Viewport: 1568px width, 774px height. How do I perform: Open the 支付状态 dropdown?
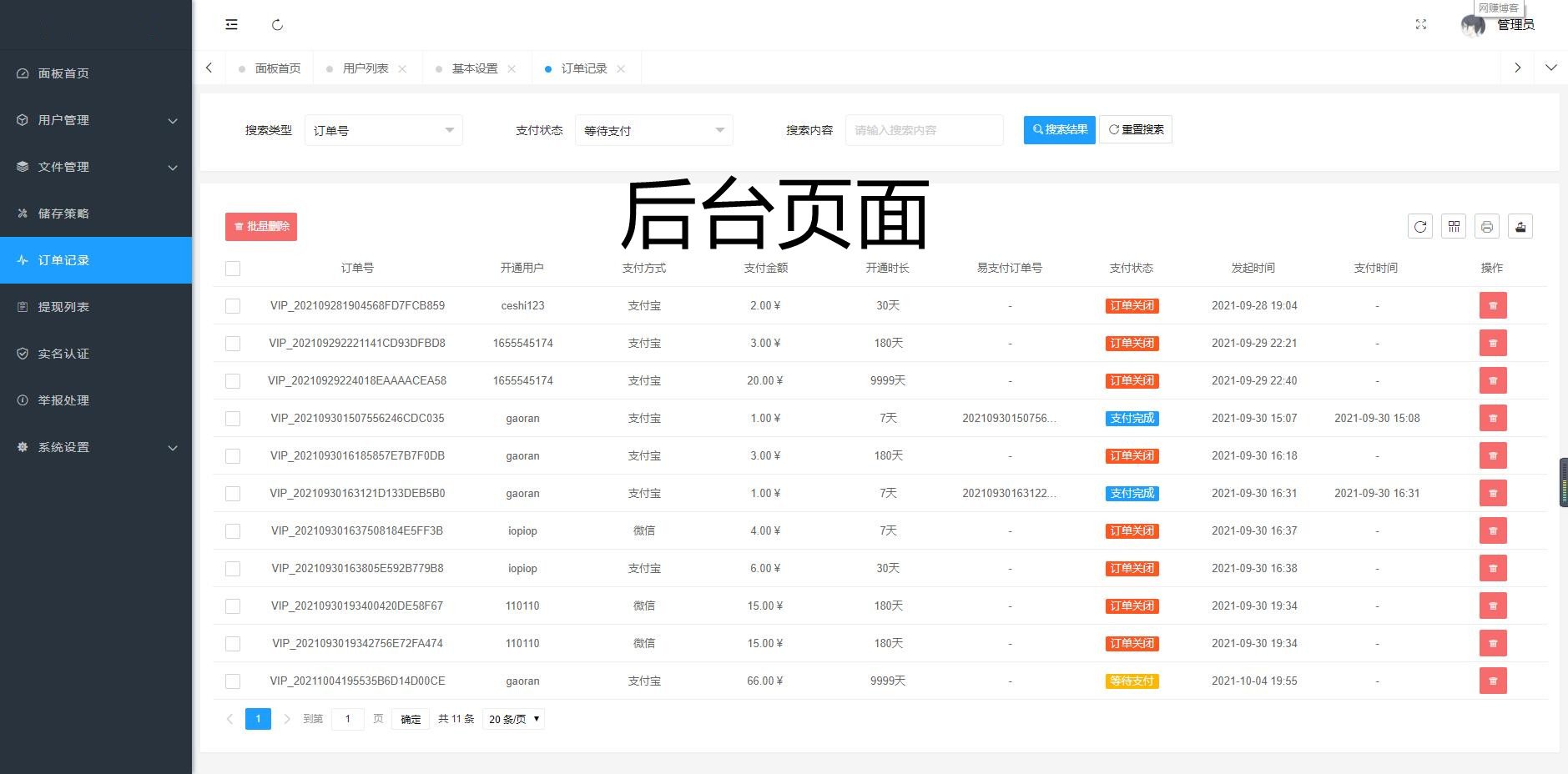tap(654, 130)
